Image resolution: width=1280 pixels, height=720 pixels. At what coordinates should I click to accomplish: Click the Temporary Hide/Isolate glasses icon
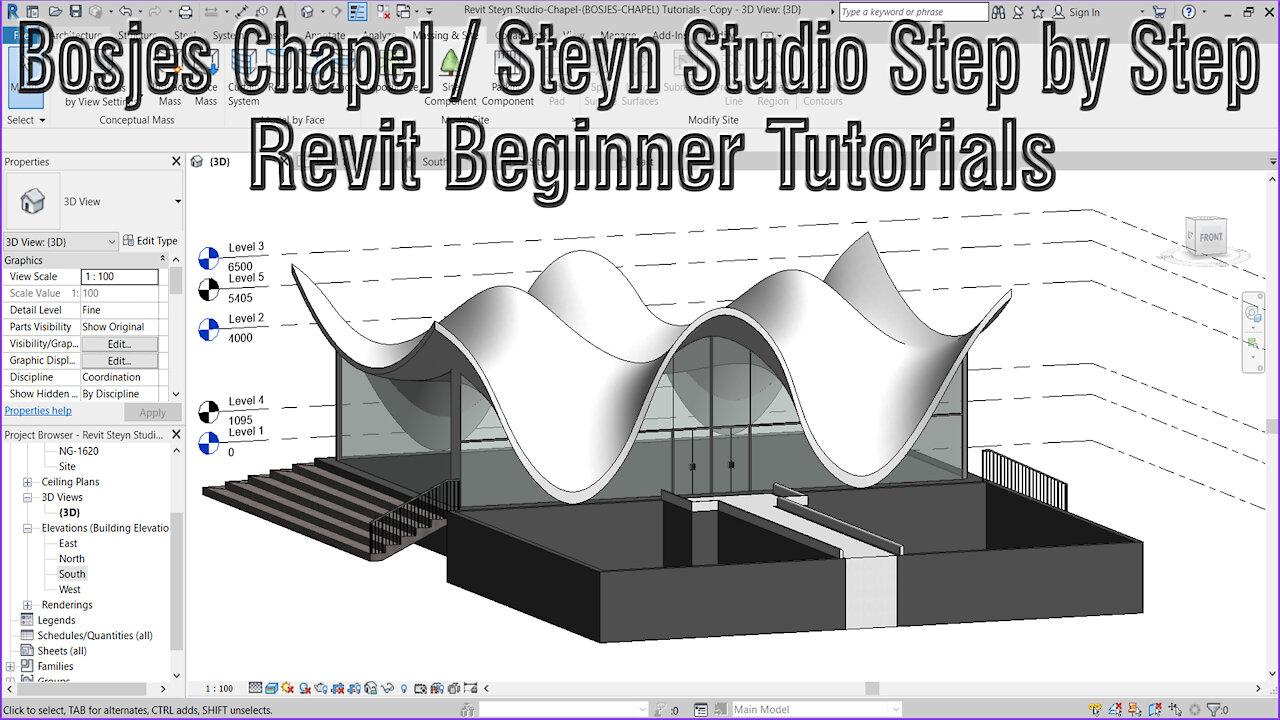387,688
